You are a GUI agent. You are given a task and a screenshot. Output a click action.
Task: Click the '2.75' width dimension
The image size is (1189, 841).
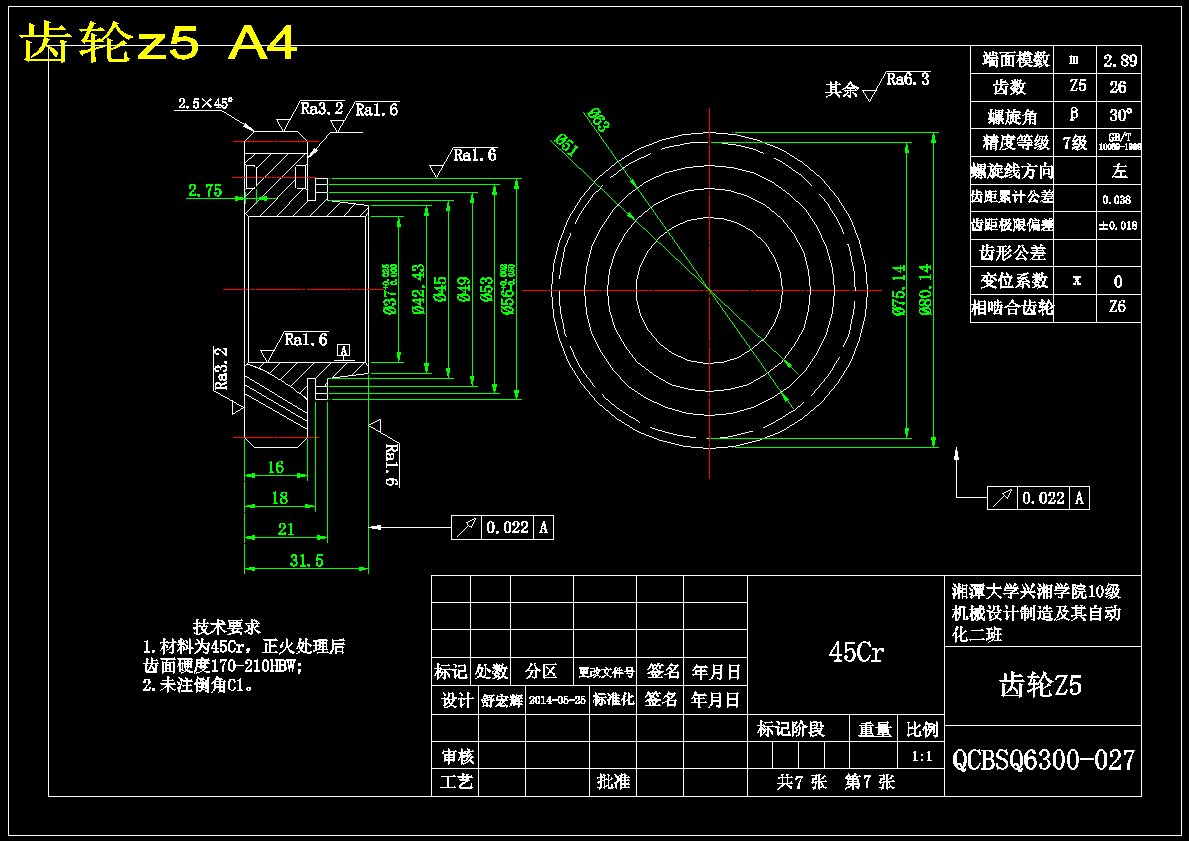tap(205, 190)
